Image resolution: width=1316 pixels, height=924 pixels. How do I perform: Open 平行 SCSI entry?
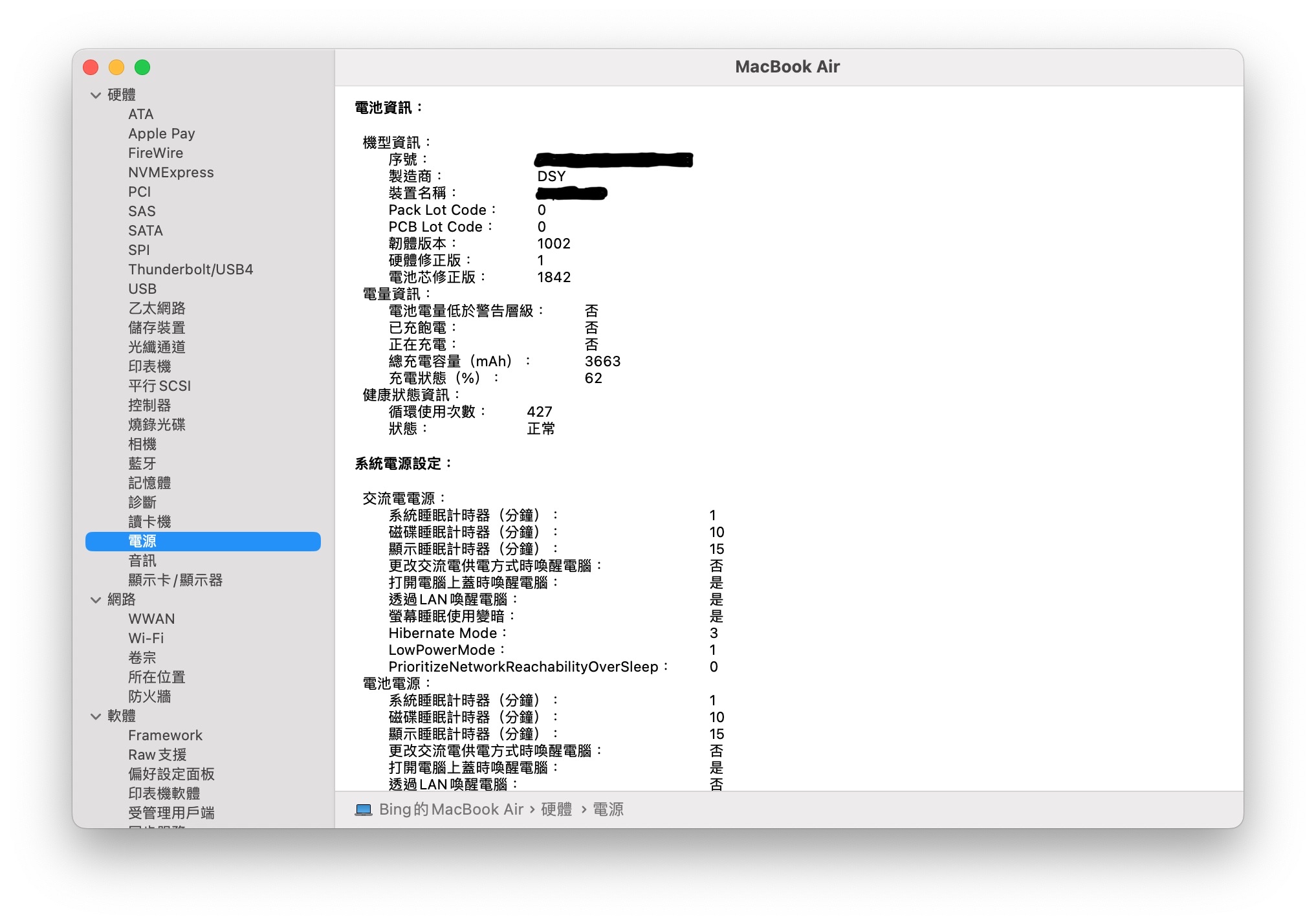coord(160,386)
